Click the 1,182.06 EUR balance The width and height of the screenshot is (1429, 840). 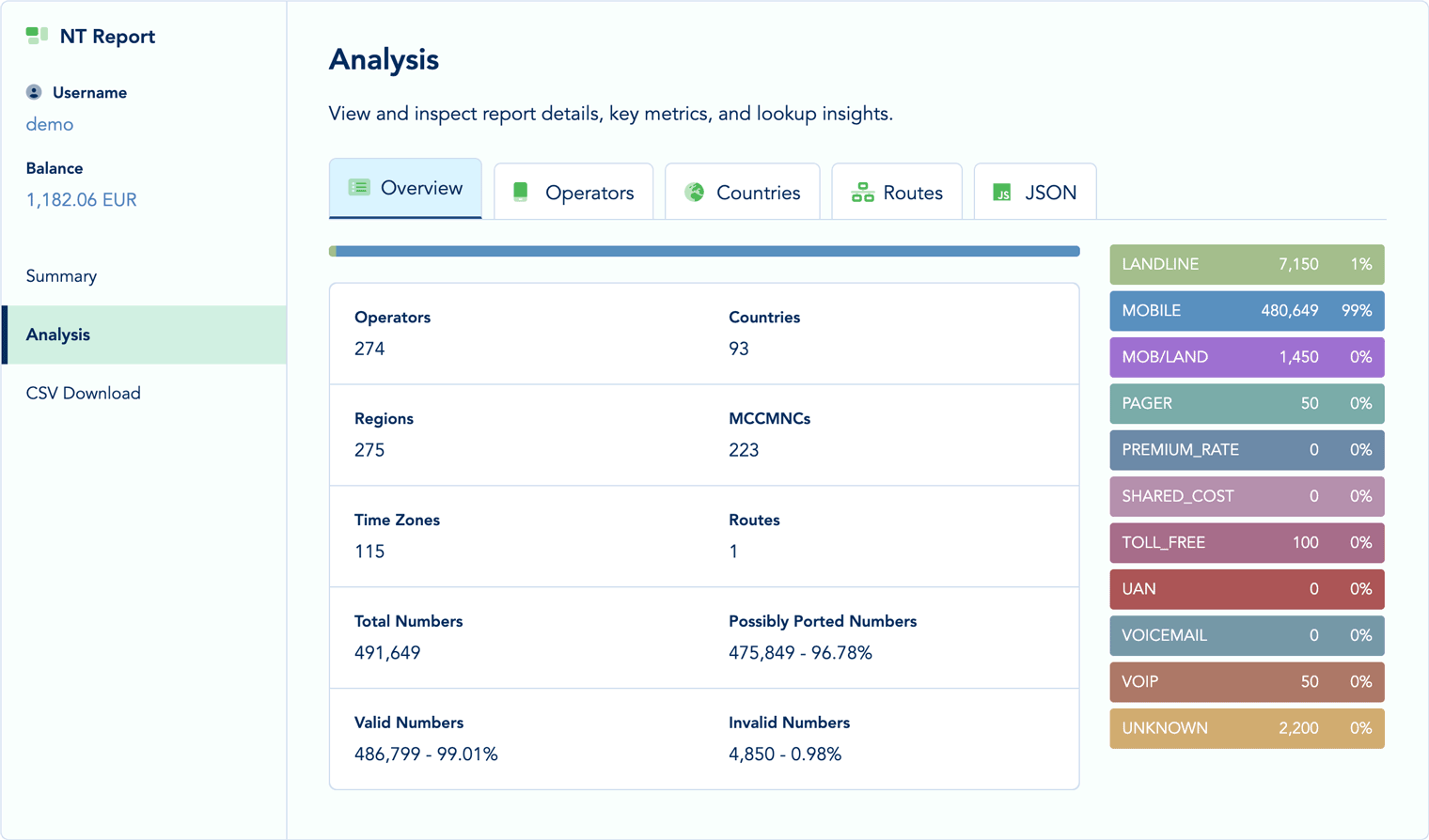pyautogui.click(x=81, y=200)
